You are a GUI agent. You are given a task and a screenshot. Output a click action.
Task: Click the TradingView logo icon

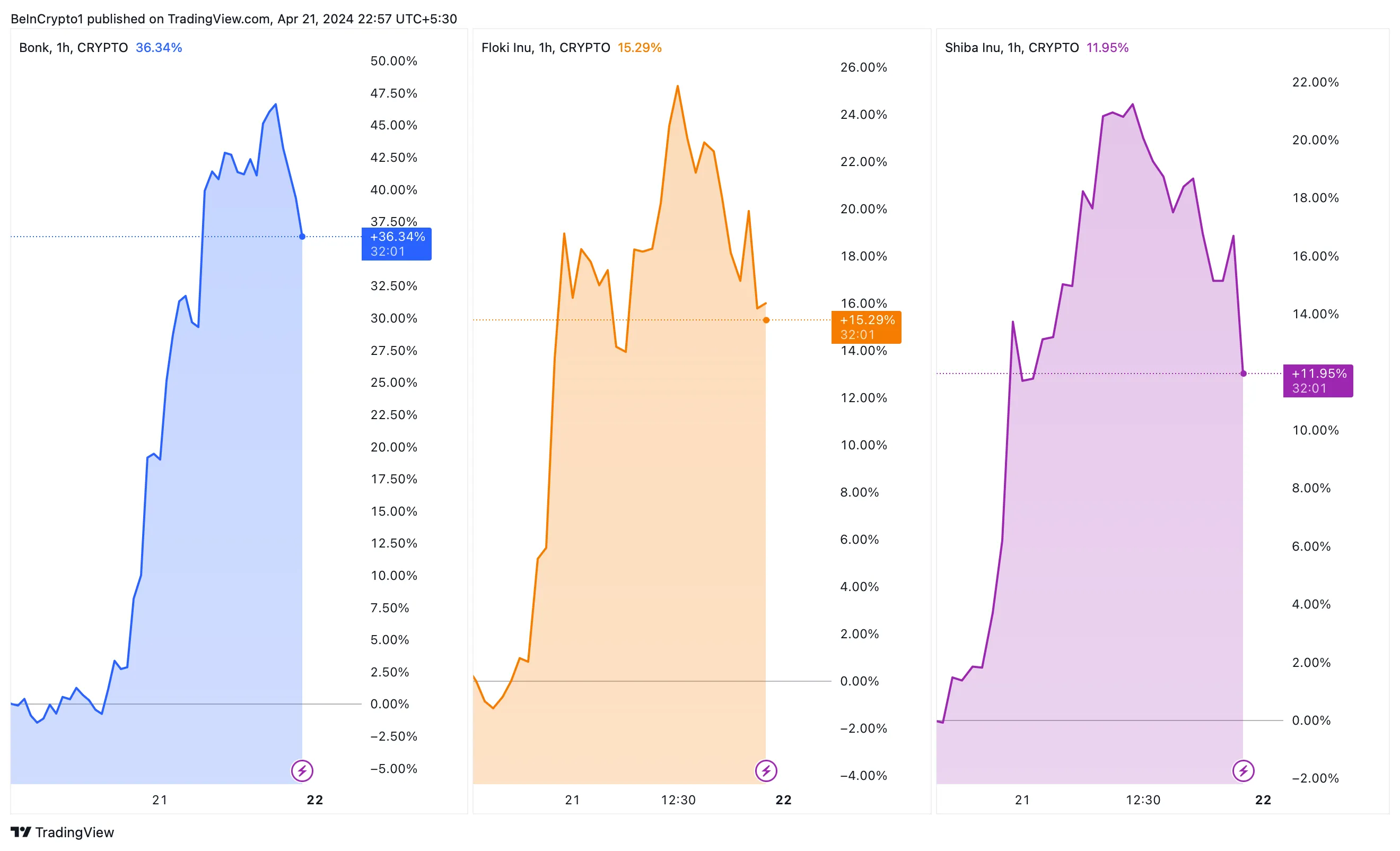click(21, 832)
